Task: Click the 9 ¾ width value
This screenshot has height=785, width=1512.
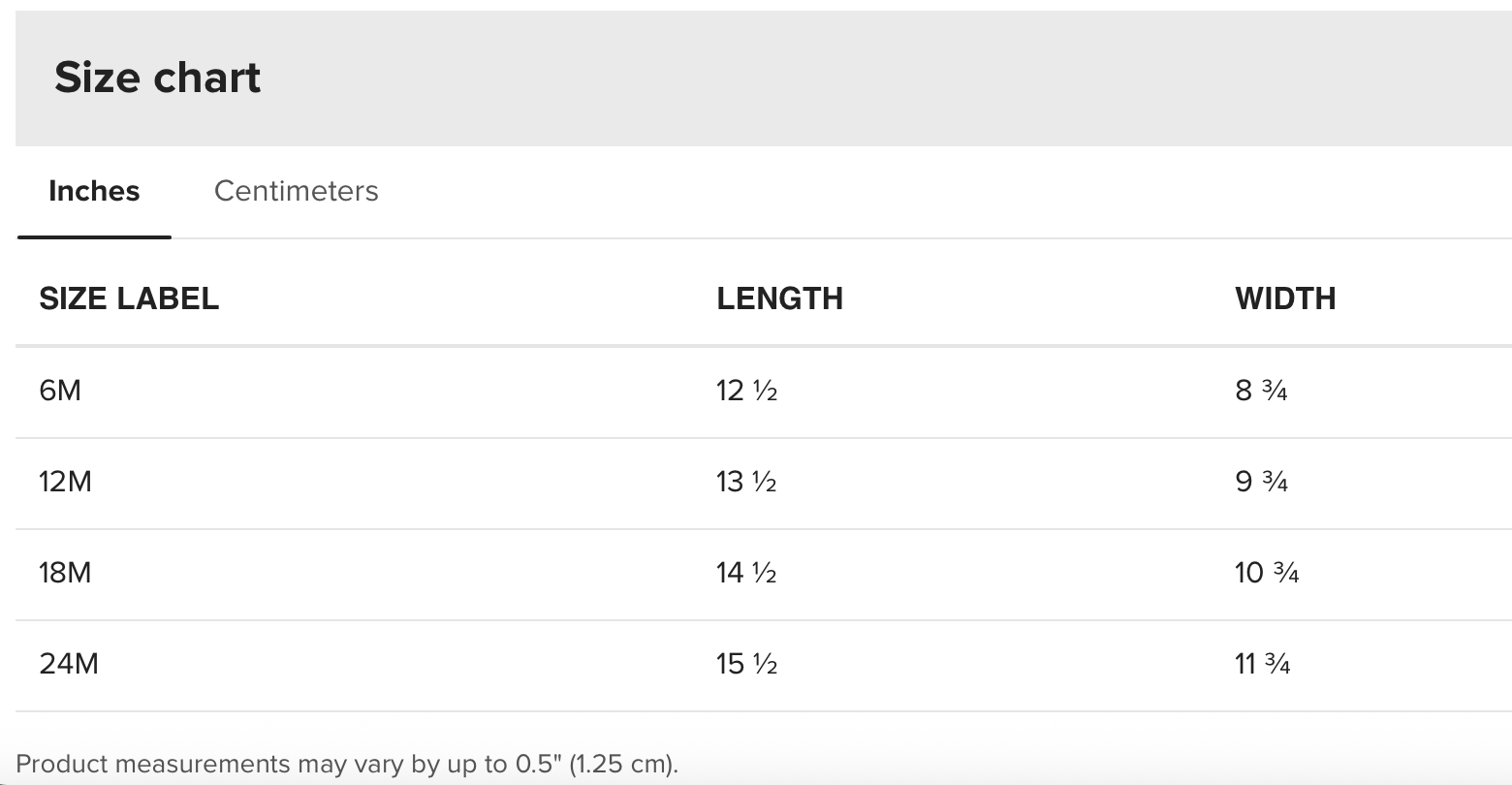Action: point(1261,482)
